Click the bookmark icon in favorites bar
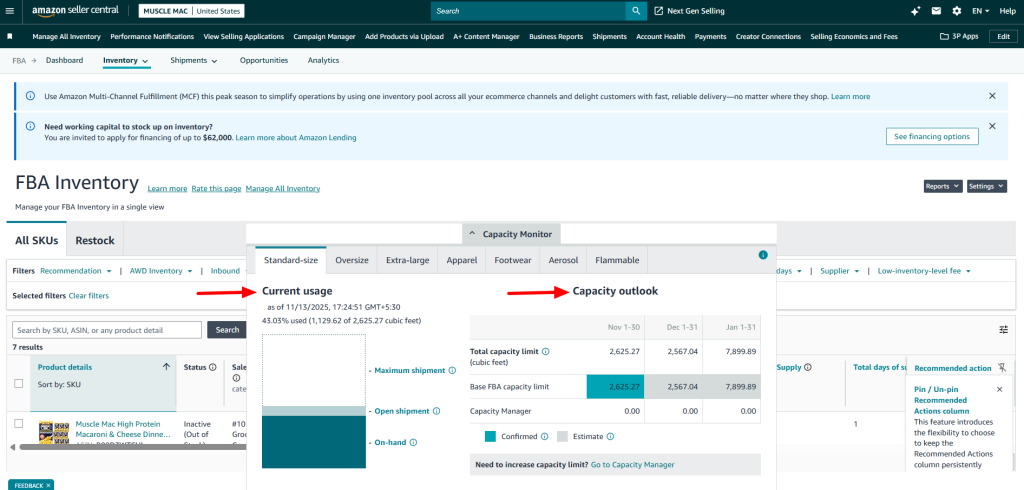The height and width of the screenshot is (490, 1024). [10, 37]
